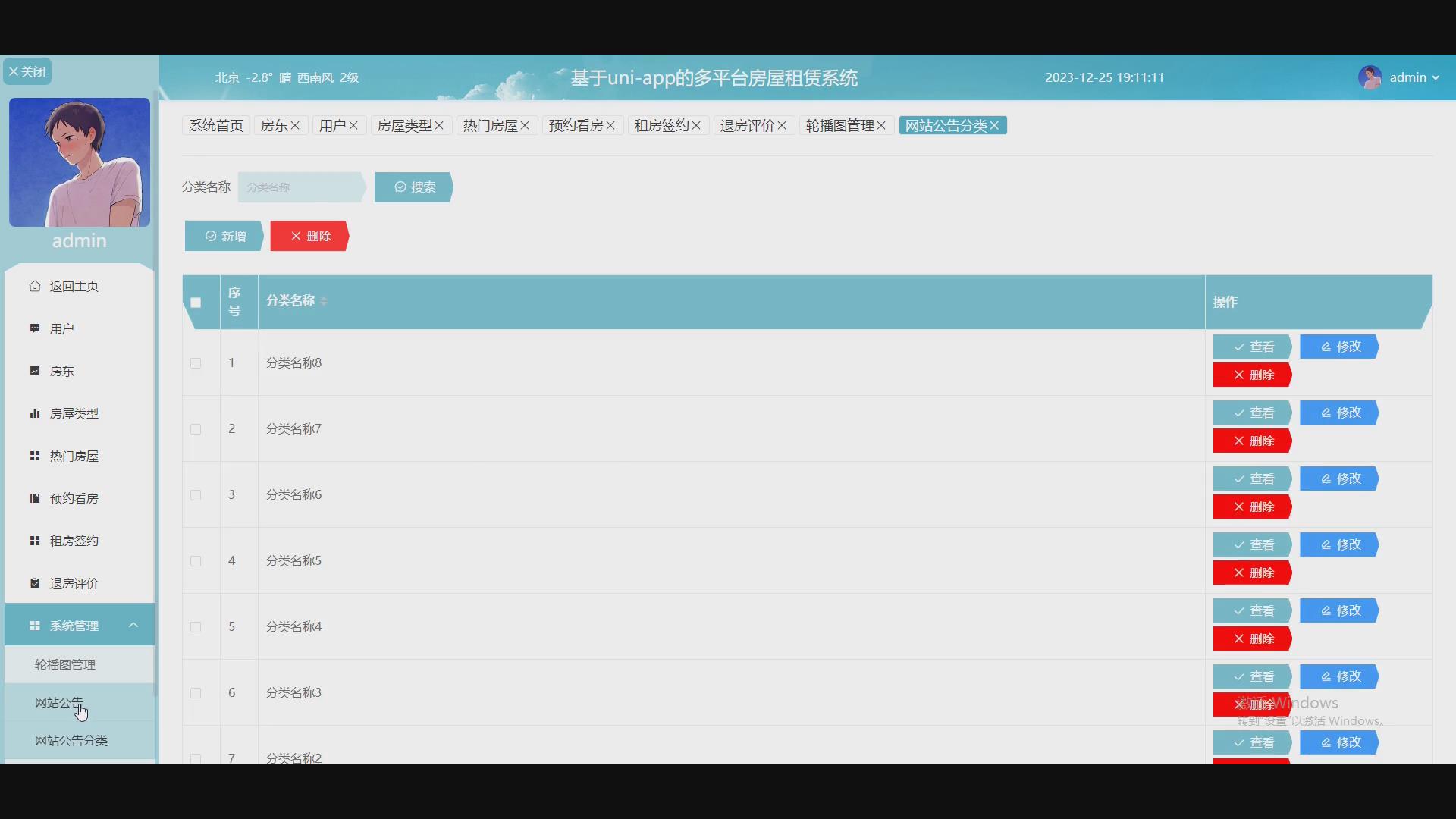1456x819 pixels.
Task: Open the admin account dropdown
Action: point(1412,77)
